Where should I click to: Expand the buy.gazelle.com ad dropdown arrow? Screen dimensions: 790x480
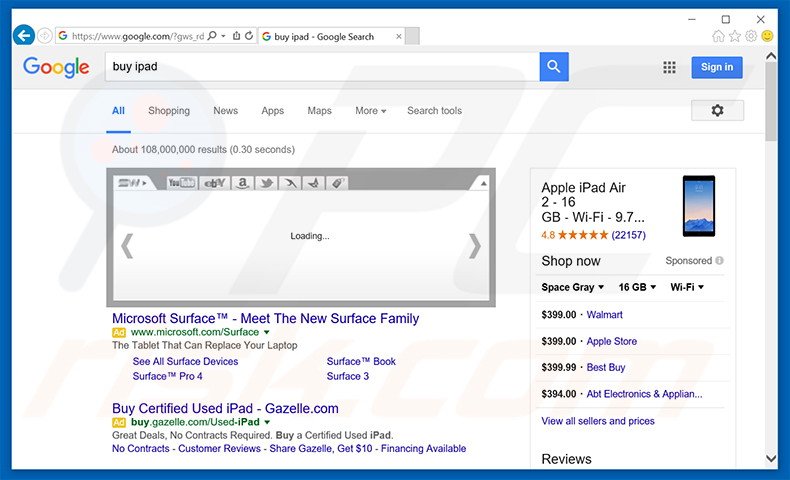coord(267,422)
